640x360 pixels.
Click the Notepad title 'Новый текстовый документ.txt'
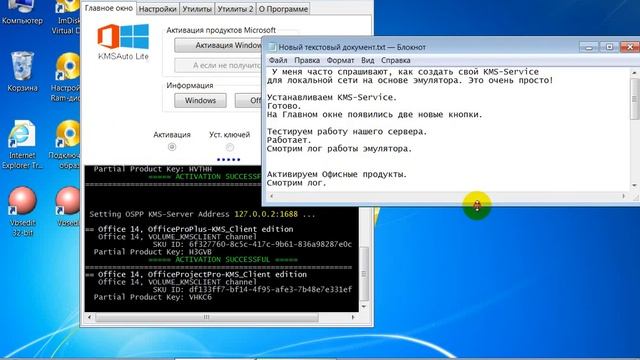332,47
